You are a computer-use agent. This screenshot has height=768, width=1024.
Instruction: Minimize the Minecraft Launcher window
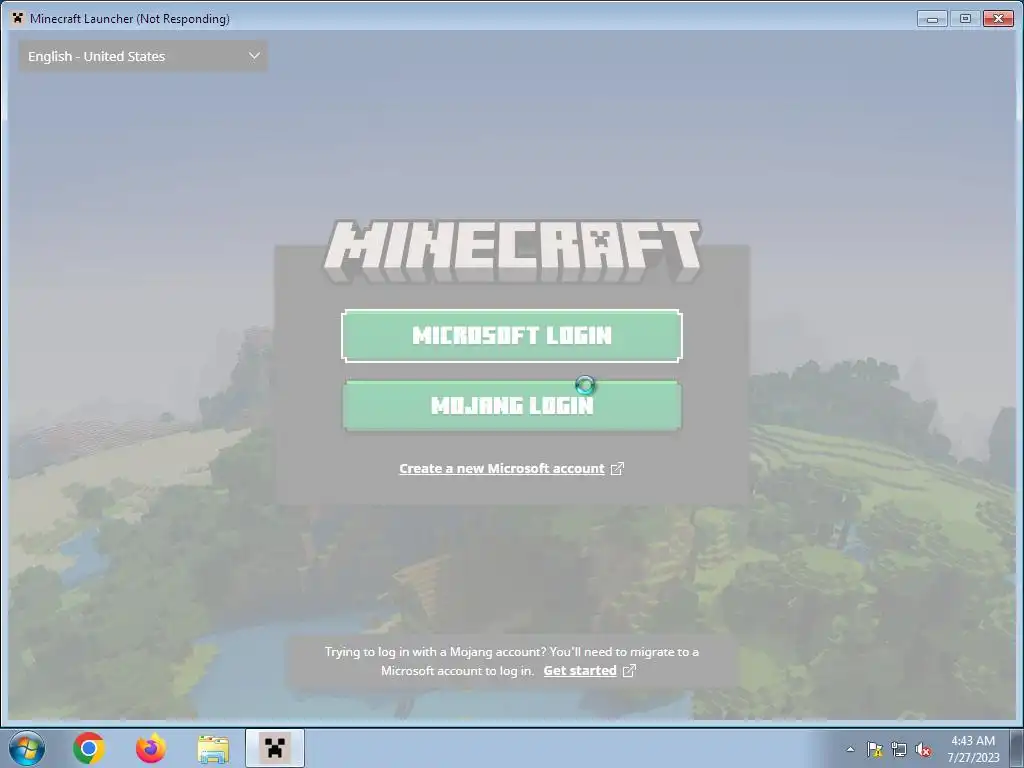click(932, 18)
